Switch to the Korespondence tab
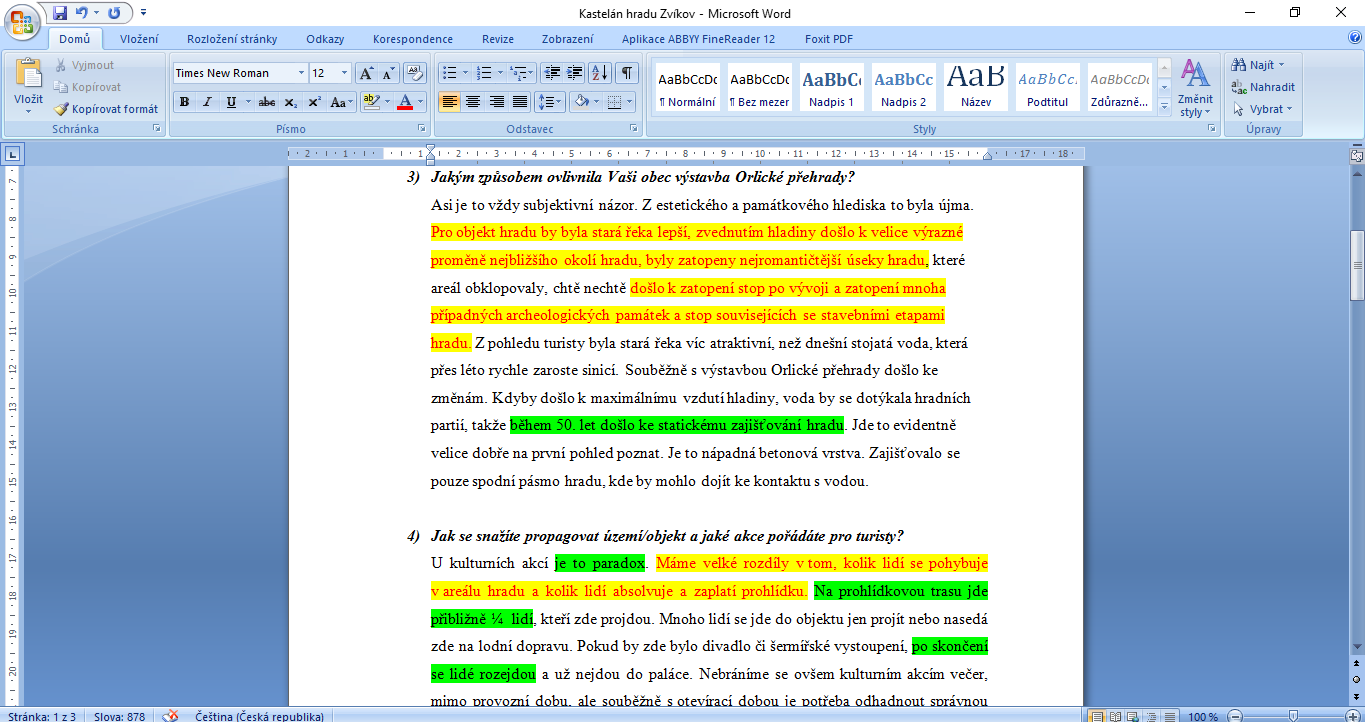Image resolution: width=1365 pixels, height=722 pixels. [x=412, y=39]
